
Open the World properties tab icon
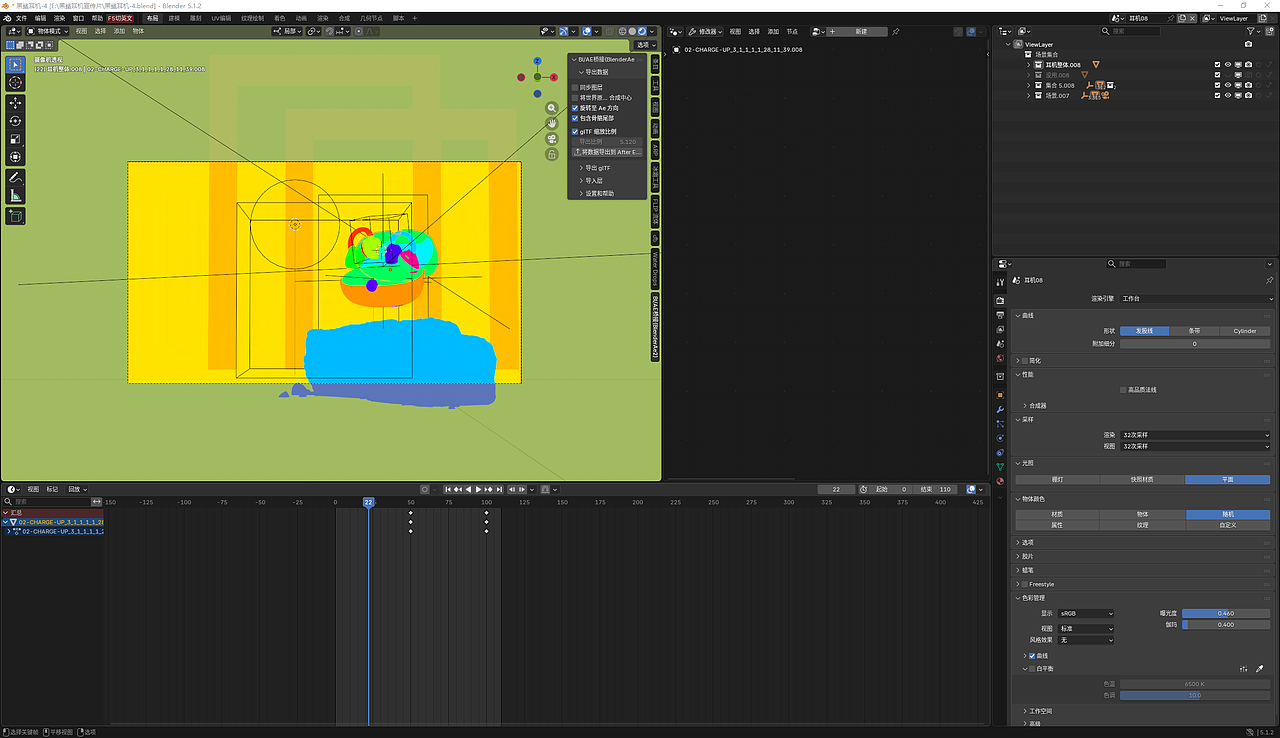click(1000, 358)
